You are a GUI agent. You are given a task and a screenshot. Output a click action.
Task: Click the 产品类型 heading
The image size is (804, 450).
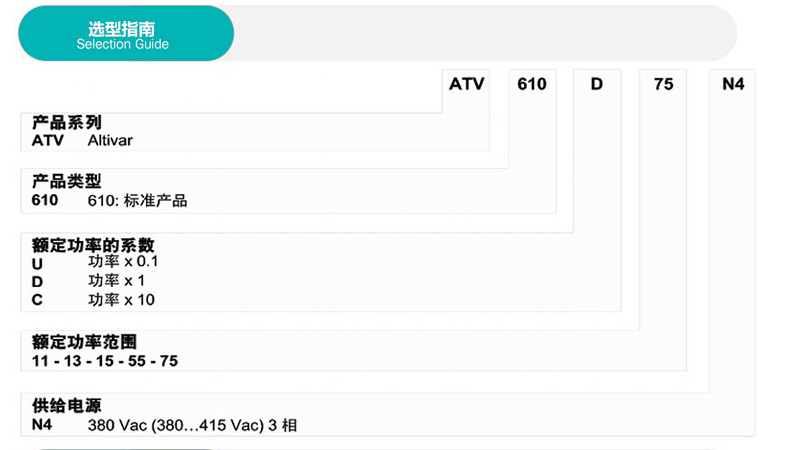[67, 181]
